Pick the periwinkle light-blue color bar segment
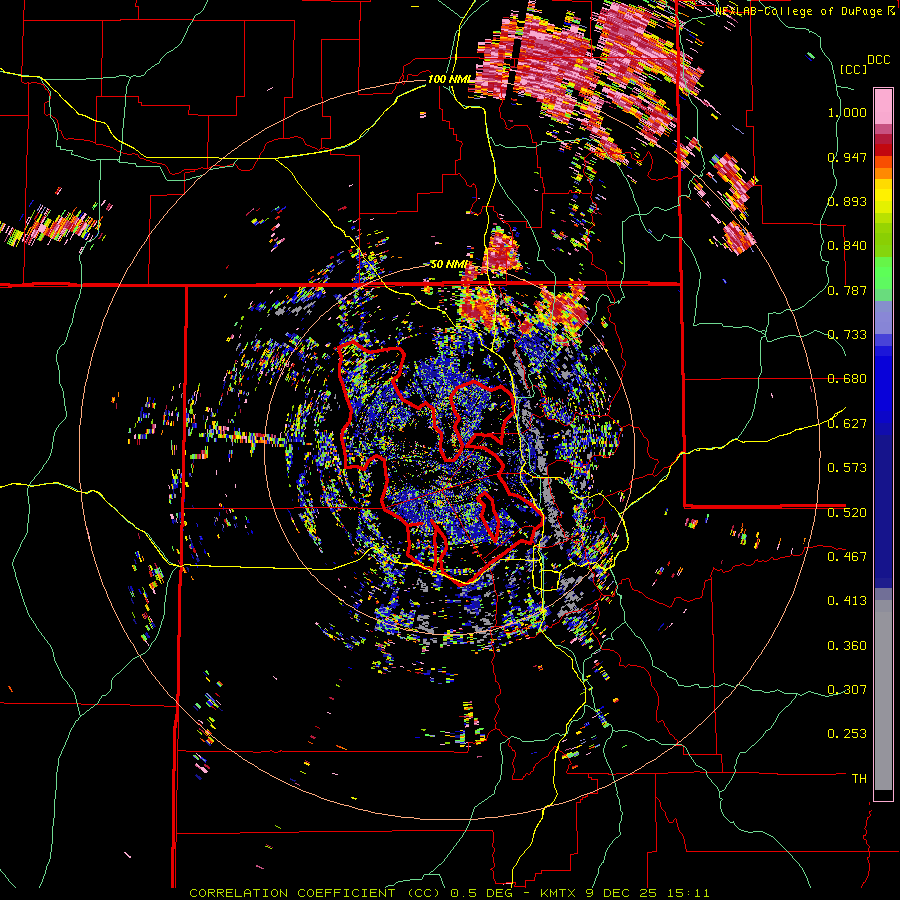 click(883, 317)
